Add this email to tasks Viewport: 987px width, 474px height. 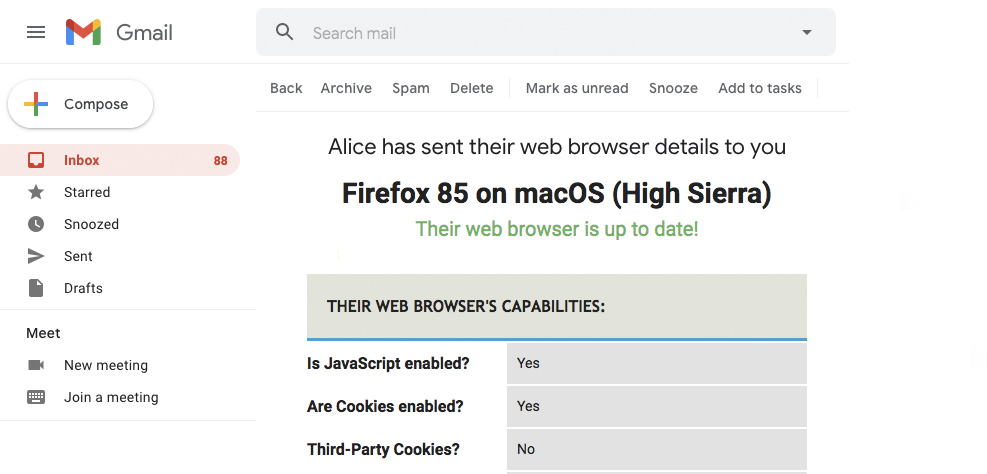point(760,88)
